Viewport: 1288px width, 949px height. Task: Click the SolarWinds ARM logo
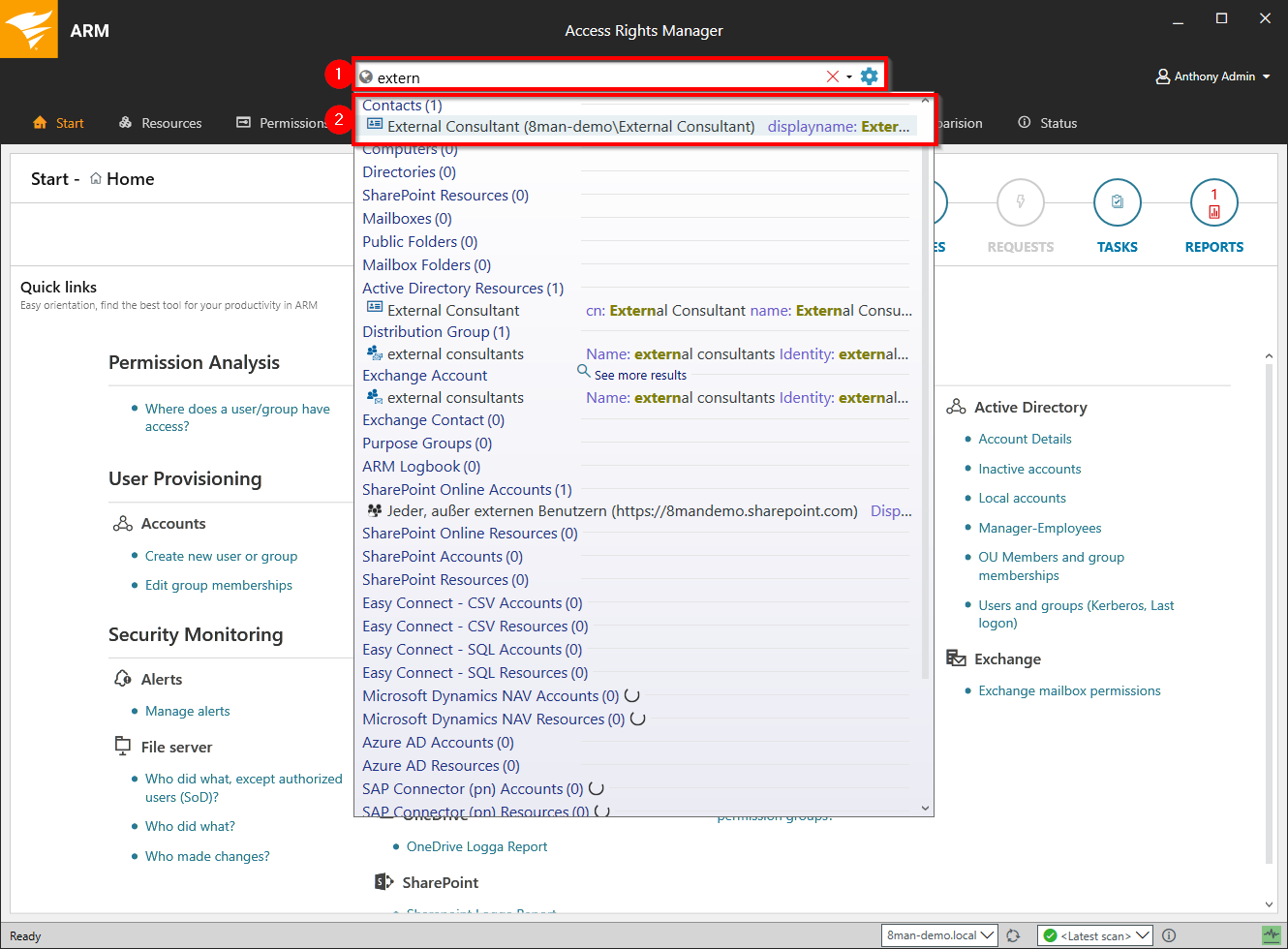[x=29, y=29]
